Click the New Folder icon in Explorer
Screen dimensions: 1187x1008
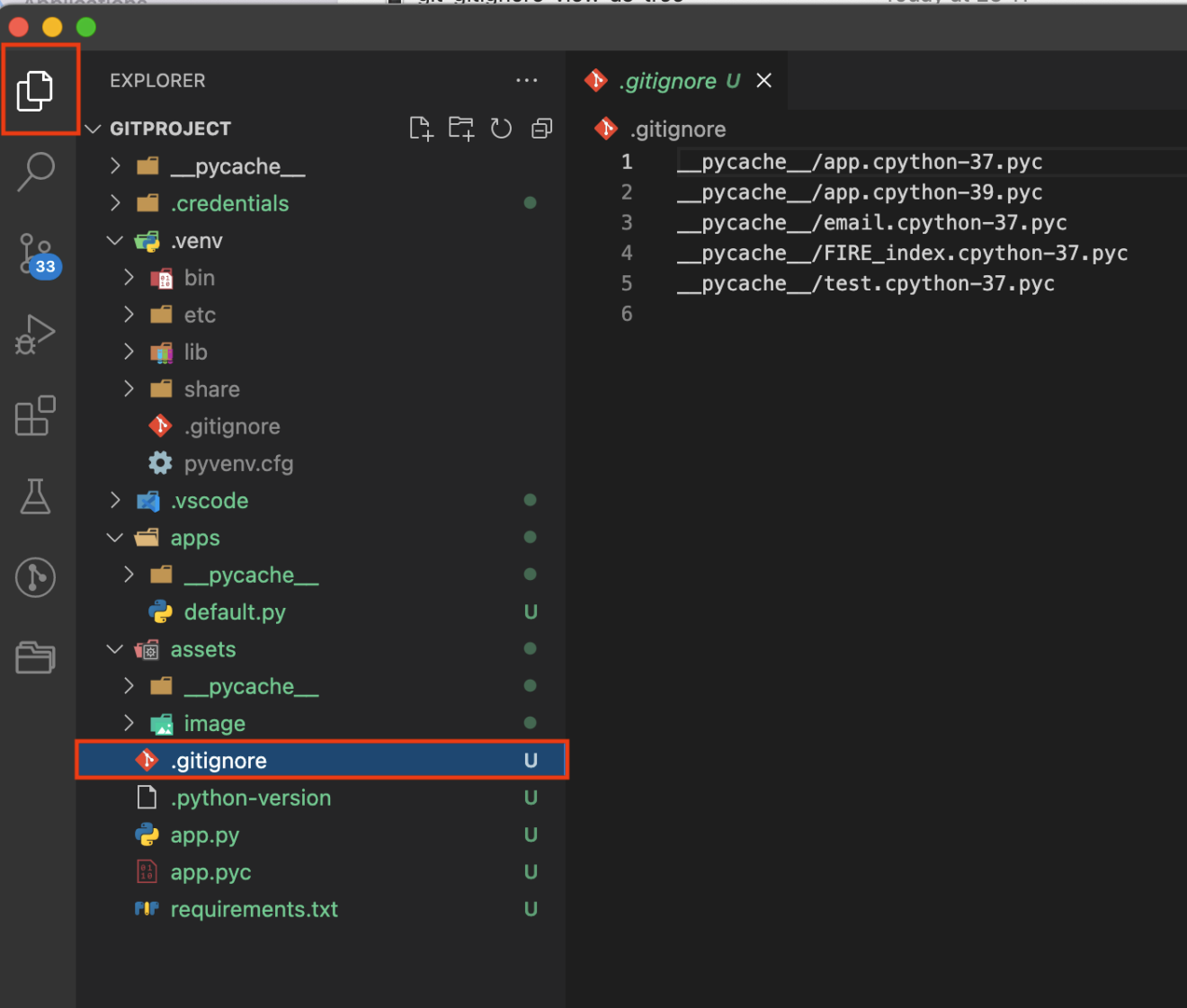460,128
